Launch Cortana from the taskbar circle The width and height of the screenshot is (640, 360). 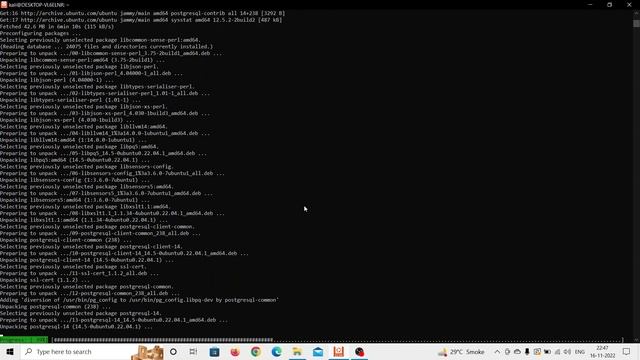tap(173, 351)
